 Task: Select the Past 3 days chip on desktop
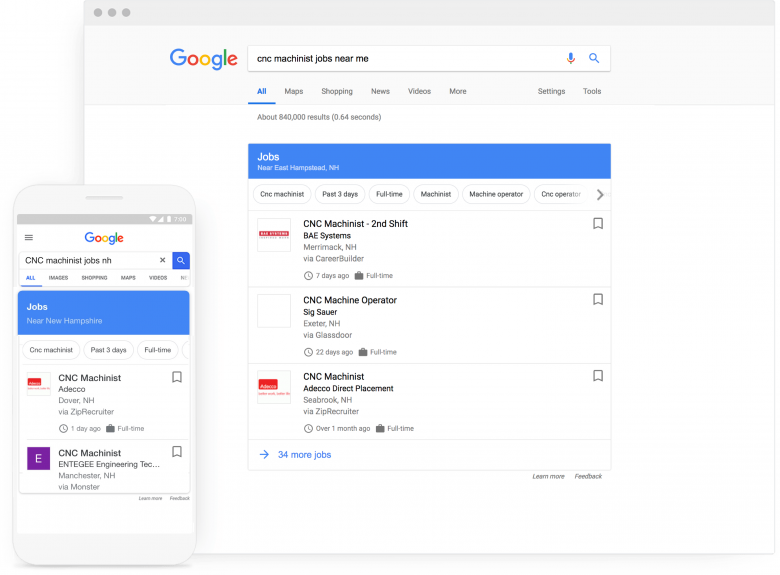[x=340, y=194]
